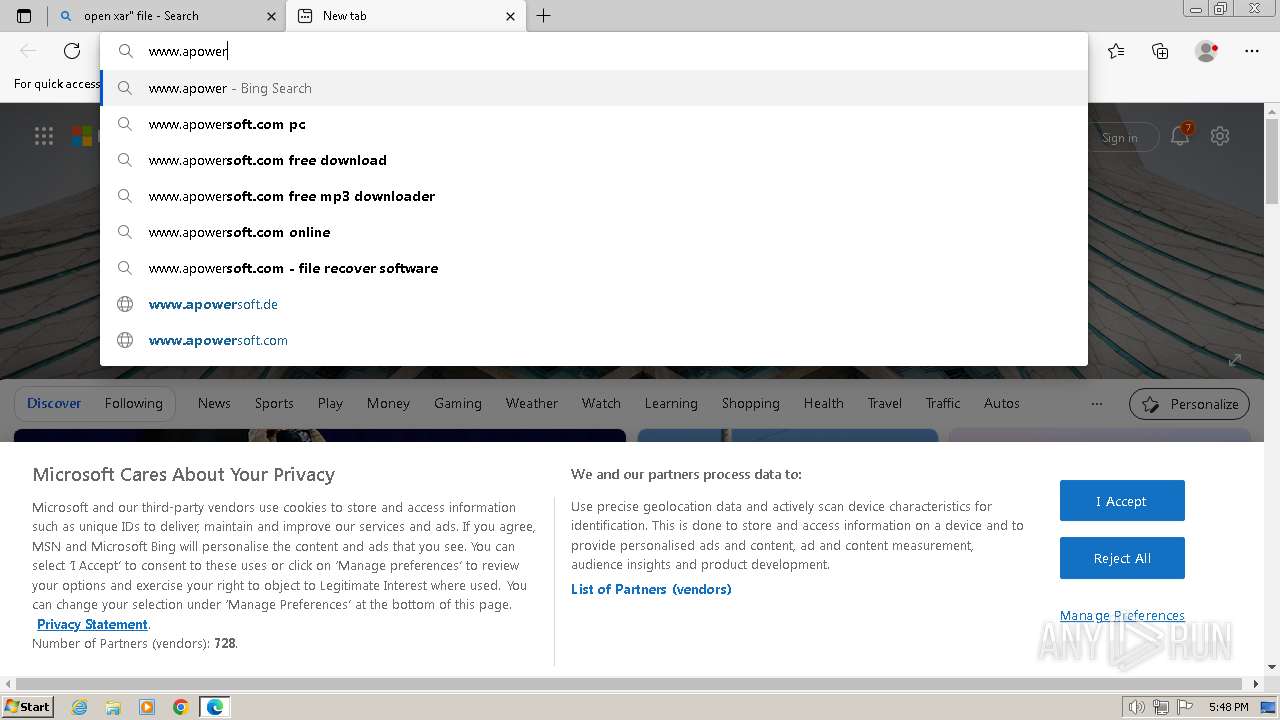The height and width of the screenshot is (720, 1280).
Task: Launch Internet Explorer from taskbar
Action: [80, 707]
